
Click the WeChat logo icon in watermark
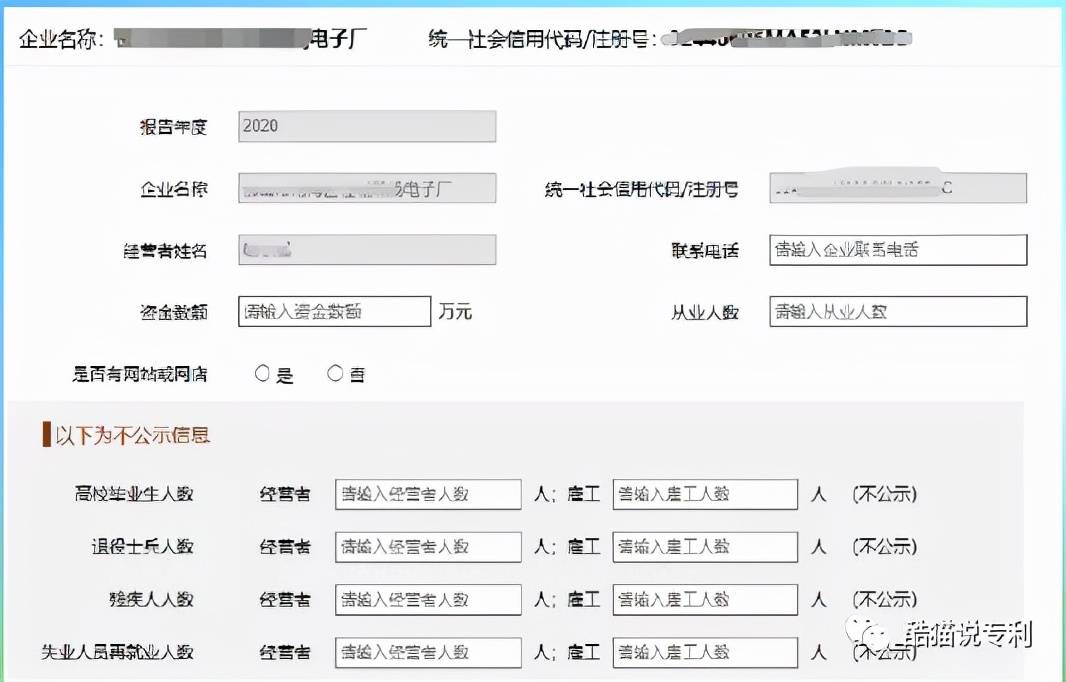click(x=864, y=633)
